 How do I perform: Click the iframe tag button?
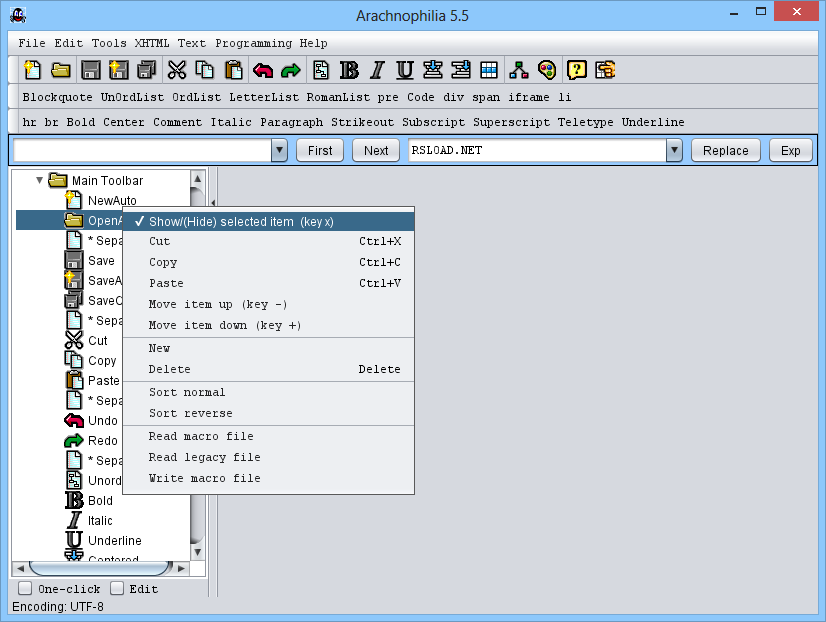(528, 97)
